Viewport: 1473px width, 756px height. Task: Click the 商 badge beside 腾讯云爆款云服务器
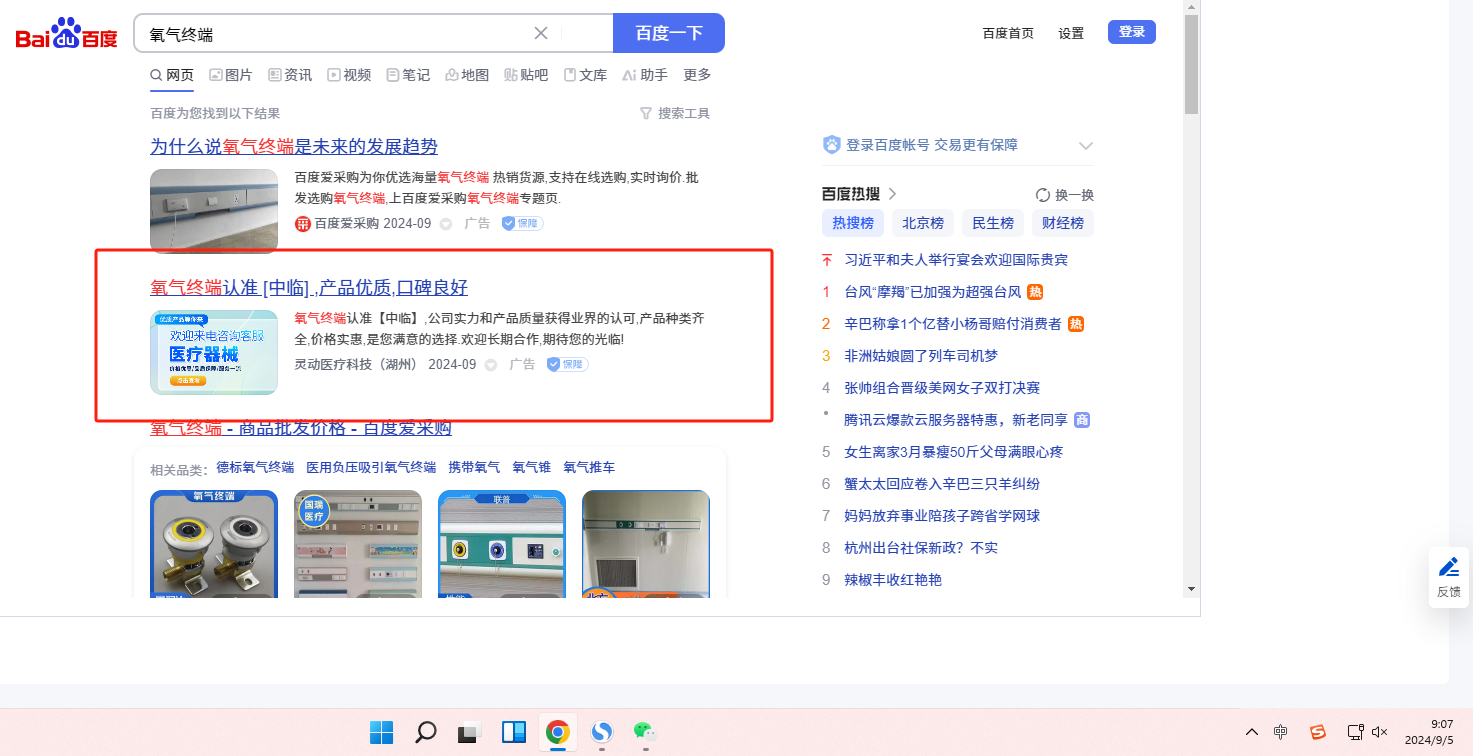[x=1082, y=420]
